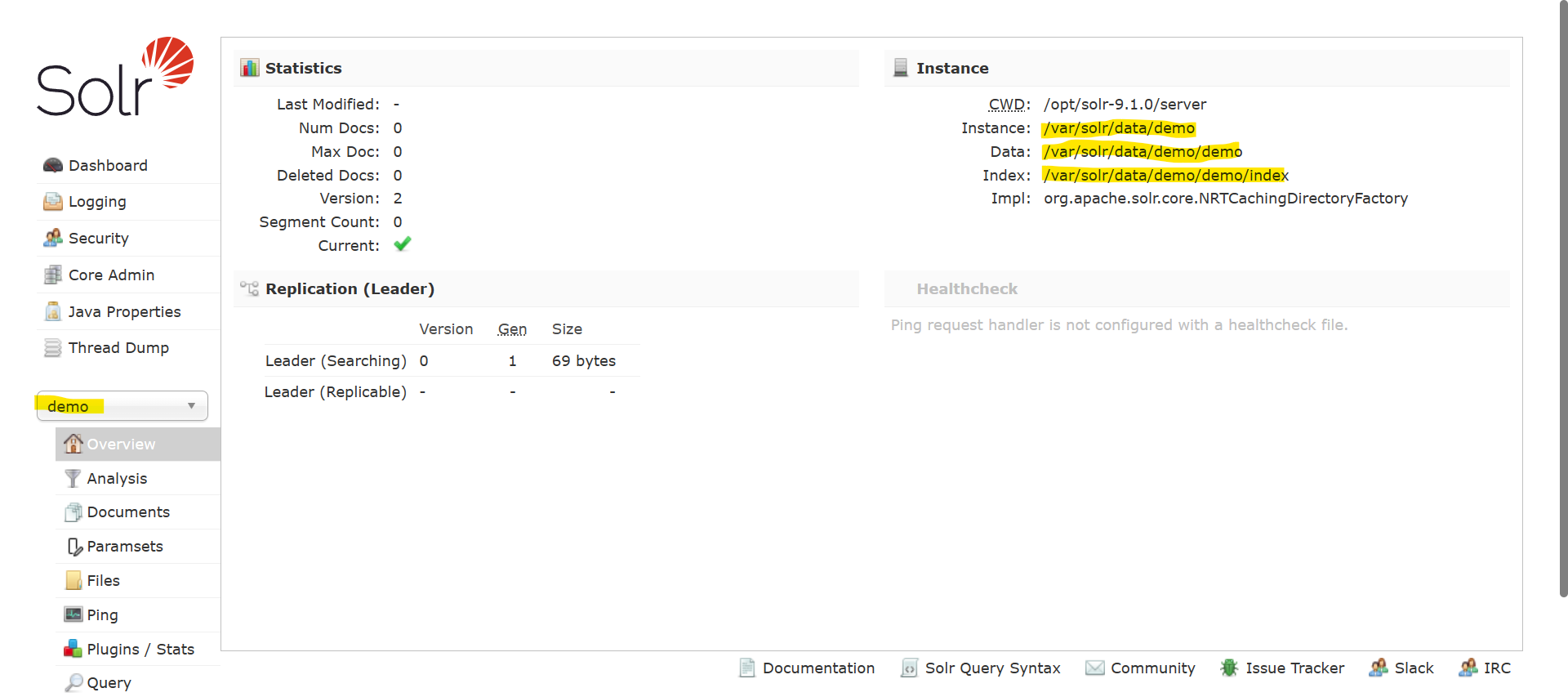This screenshot has height=697, width=1568.
Task: Open the Paramsets page
Action: pyautogui.click(x=138, y=547)
